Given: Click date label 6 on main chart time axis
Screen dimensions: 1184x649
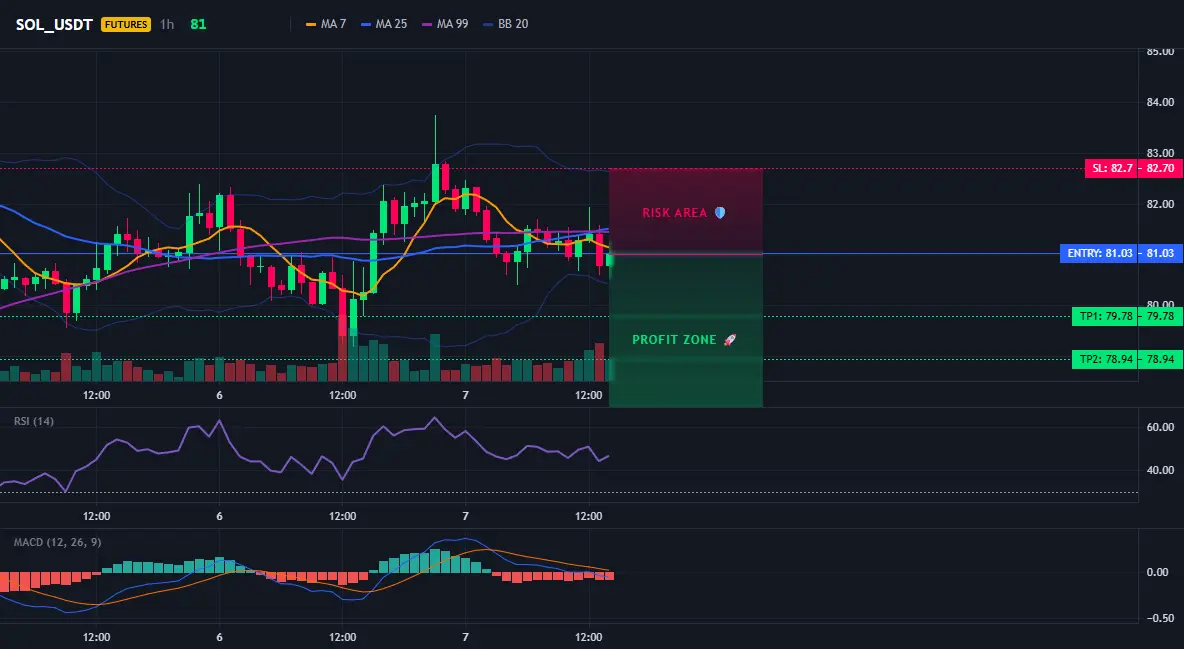Looking at the screenshot, I should (x=220, y=395).
